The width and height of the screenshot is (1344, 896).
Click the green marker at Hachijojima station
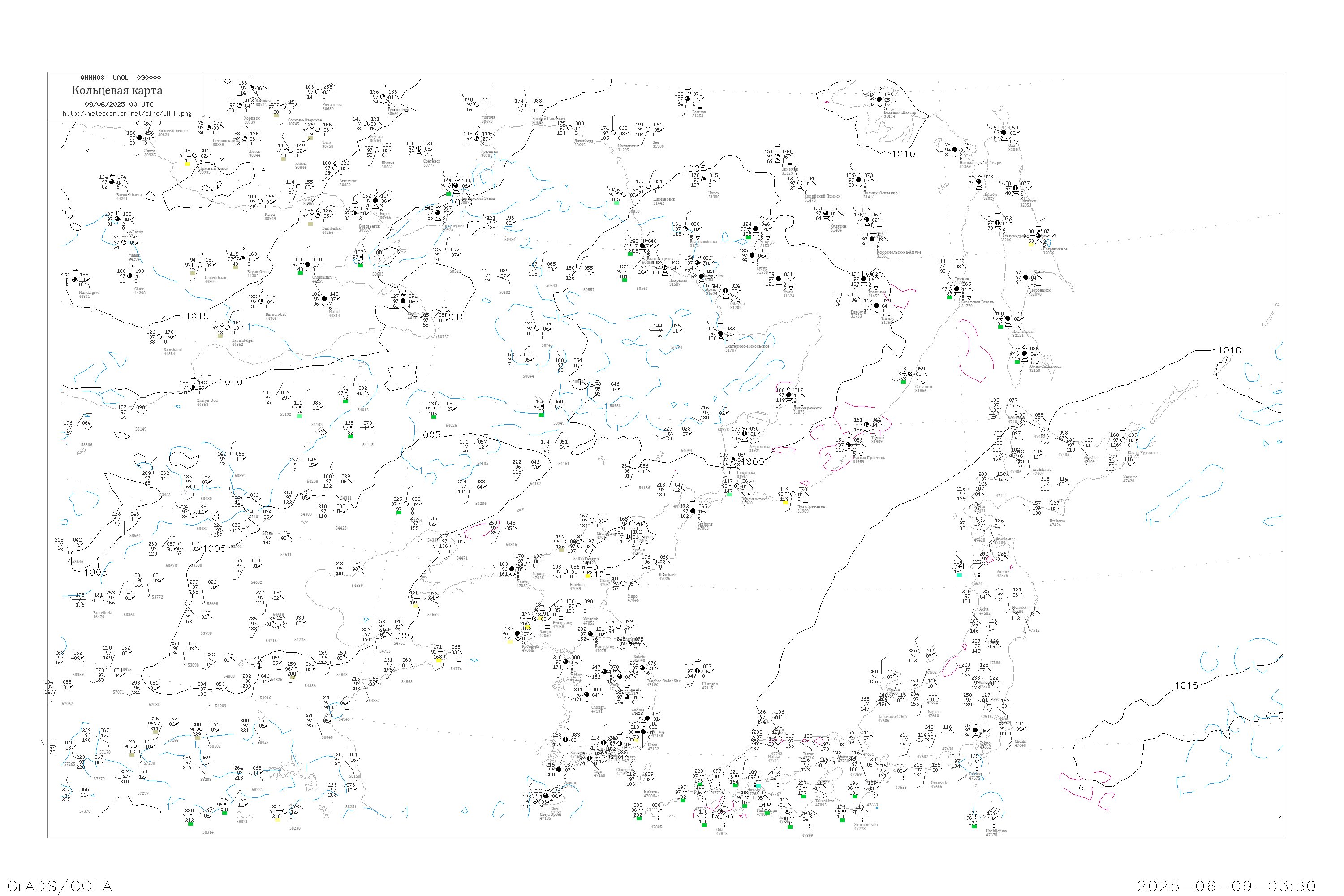pos(974,826)
